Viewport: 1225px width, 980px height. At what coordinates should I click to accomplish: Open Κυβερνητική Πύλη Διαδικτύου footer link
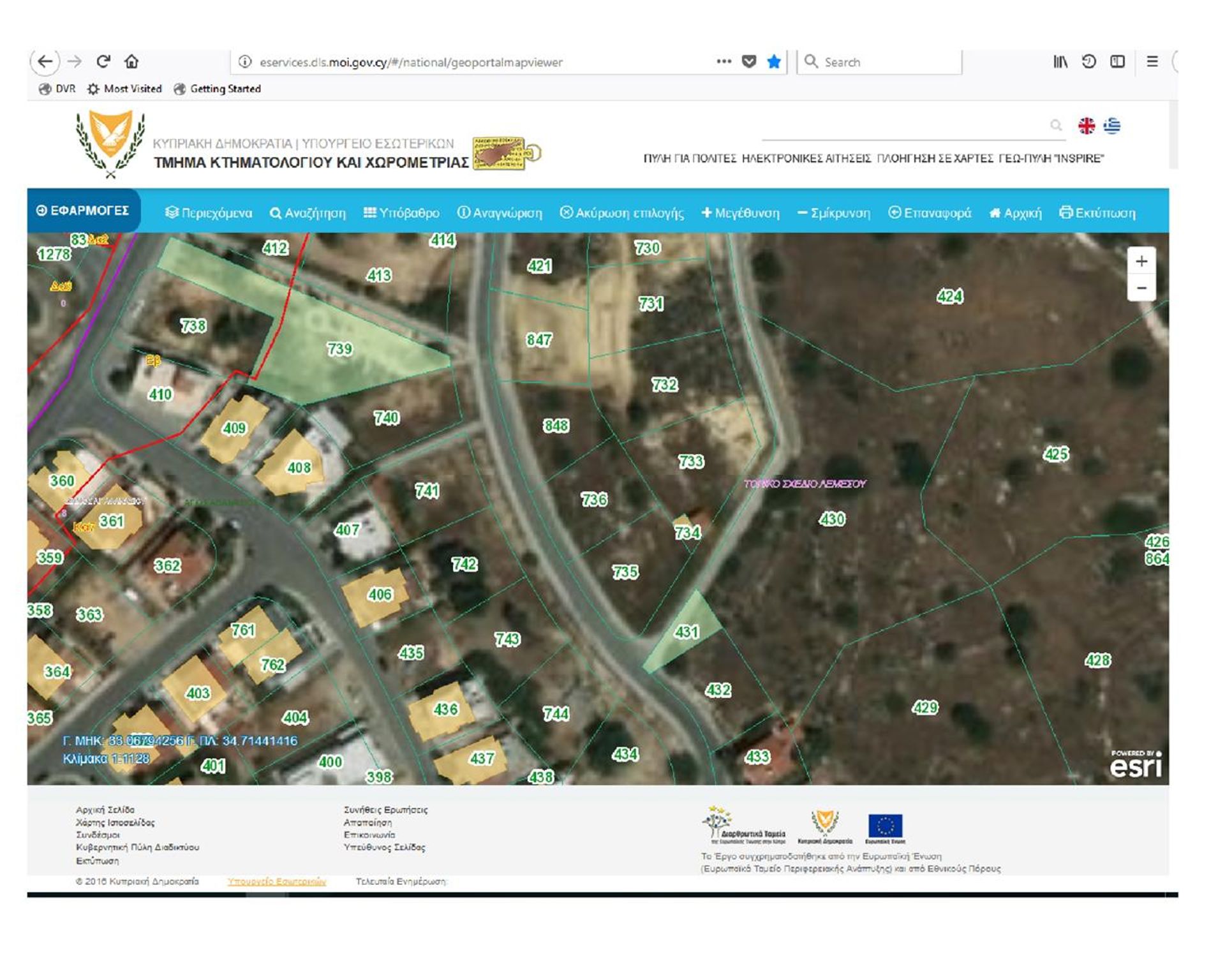pyautogui.click(x=137, y=847)
